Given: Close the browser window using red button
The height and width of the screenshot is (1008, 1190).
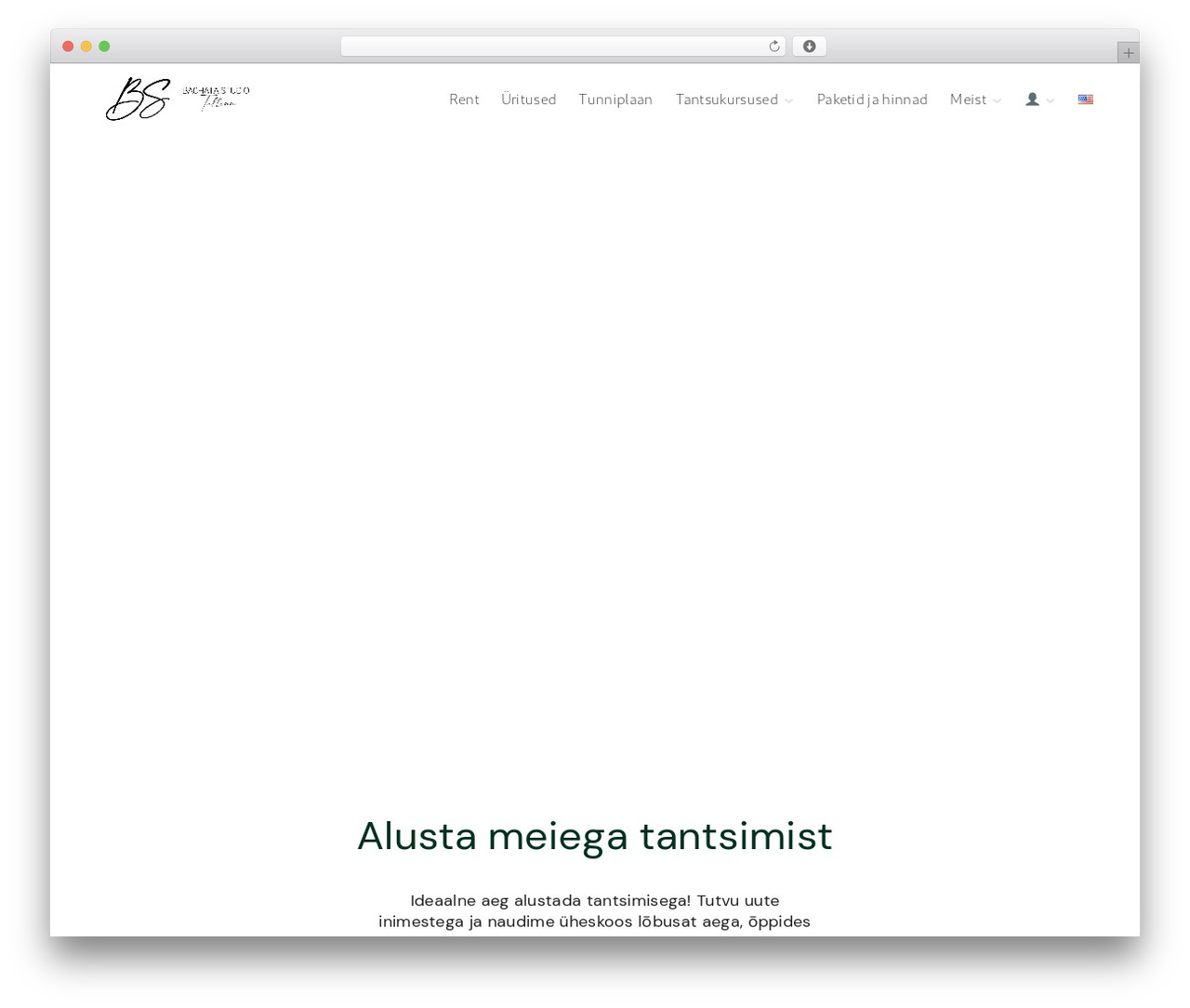Looking at the screenshot, I should 68,46.
